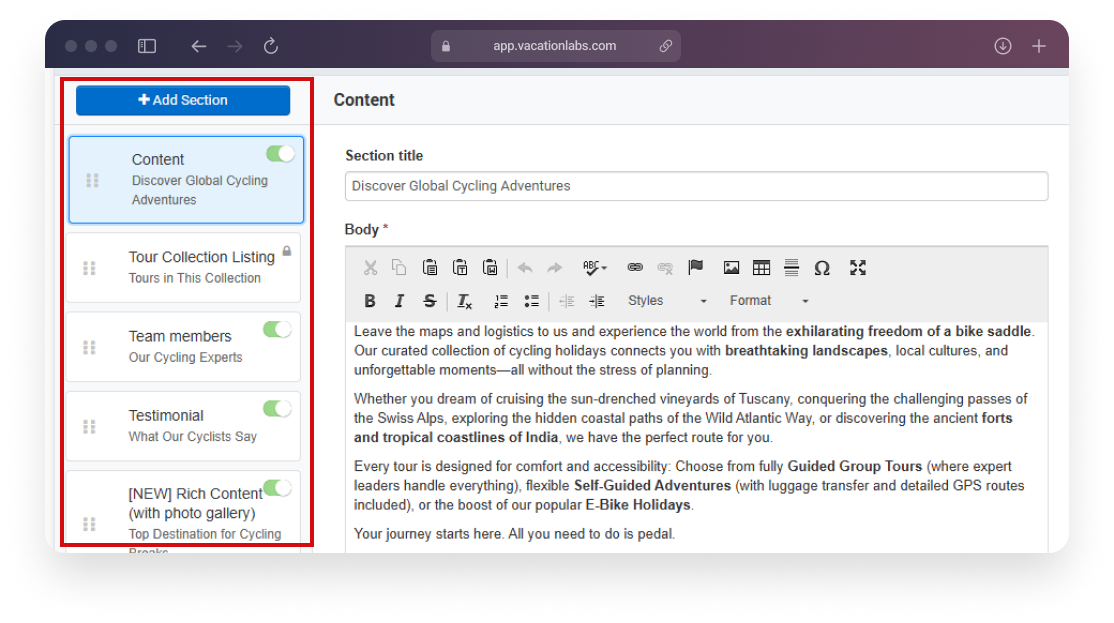Open the Styles dropdown
1114x623 pixels.
666,301
